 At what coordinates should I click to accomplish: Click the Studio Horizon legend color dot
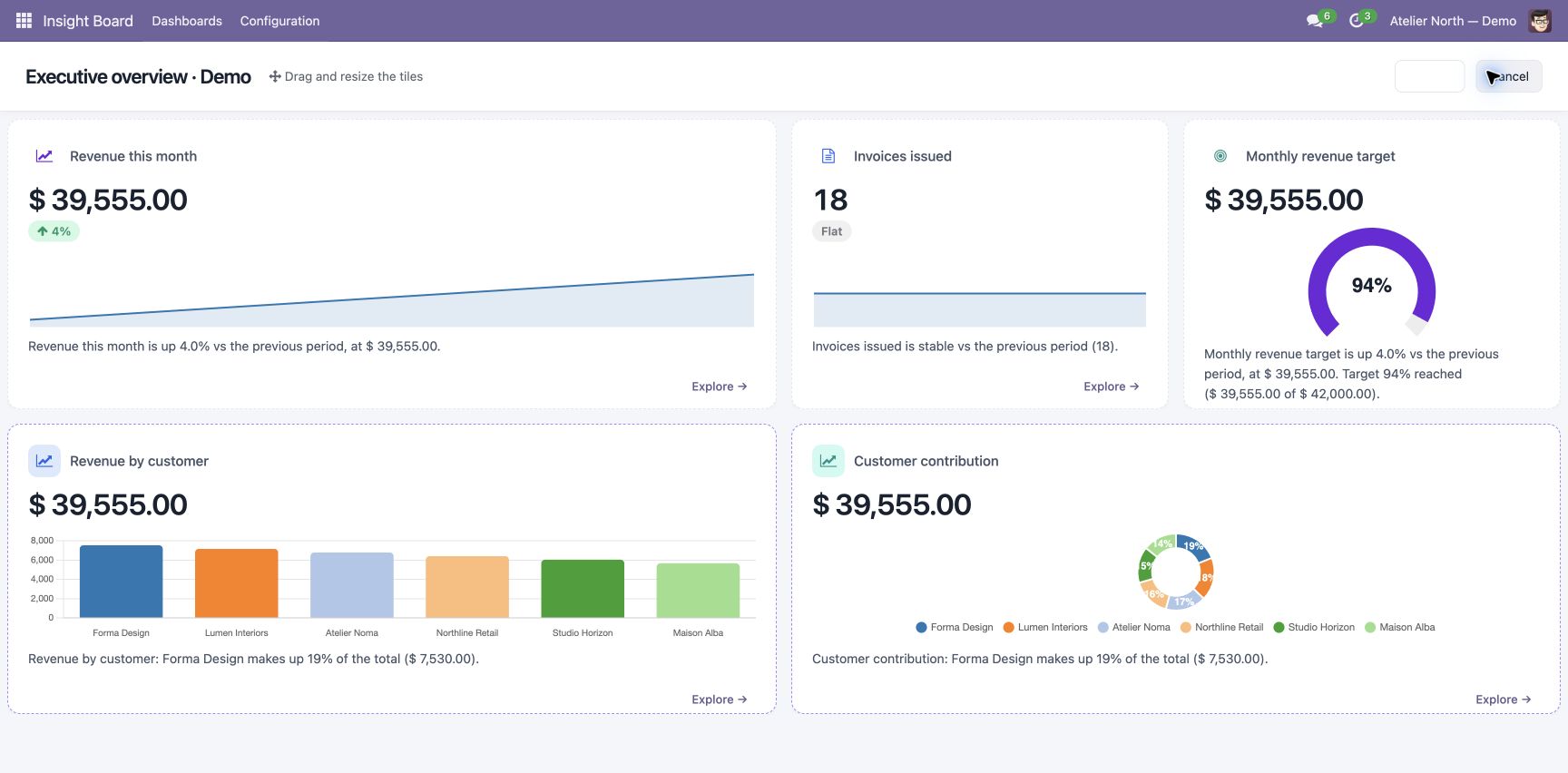[x=1279, y=627]
